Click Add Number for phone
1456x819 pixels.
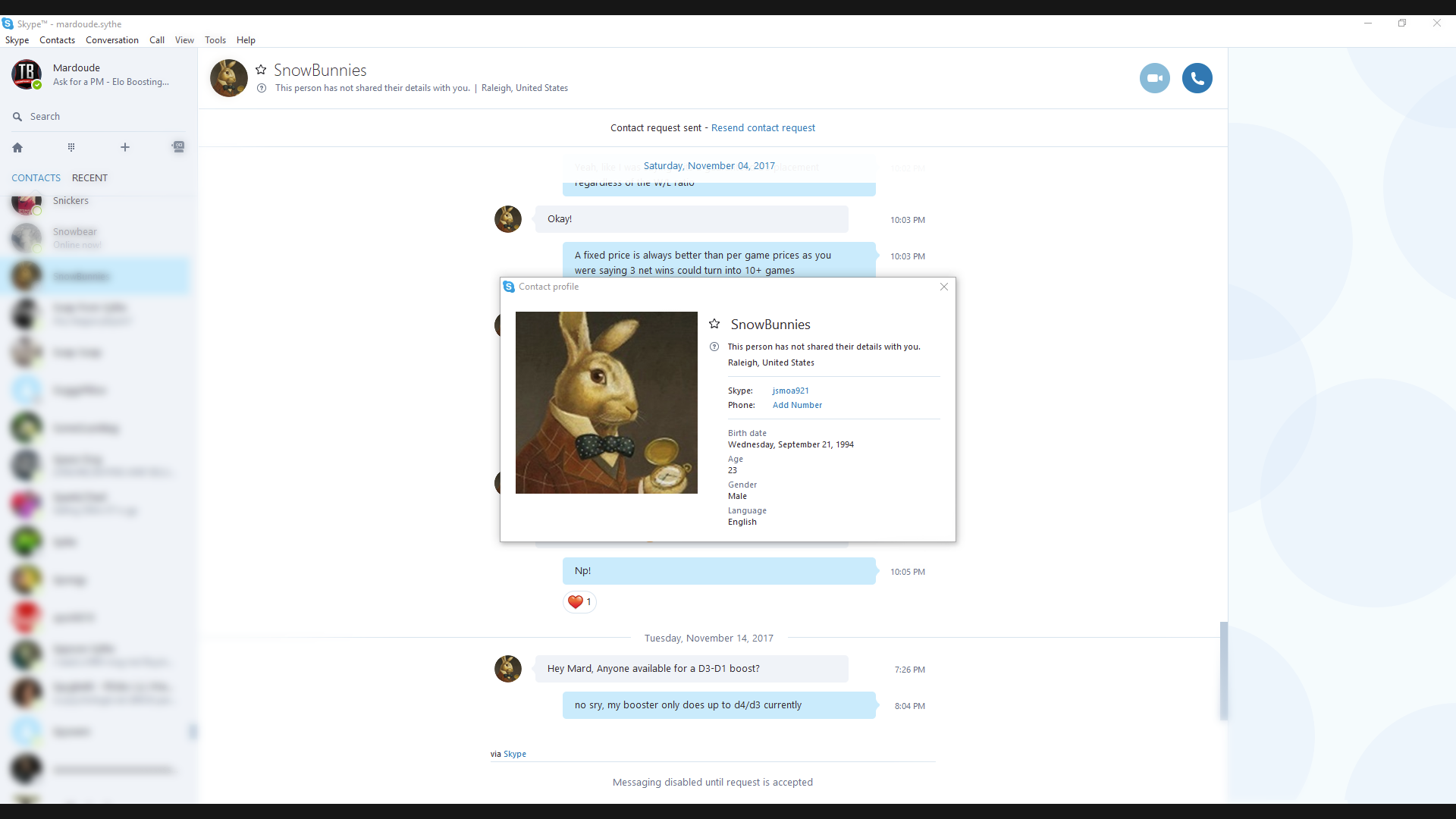pyautogui.click(x=797, y=405)
